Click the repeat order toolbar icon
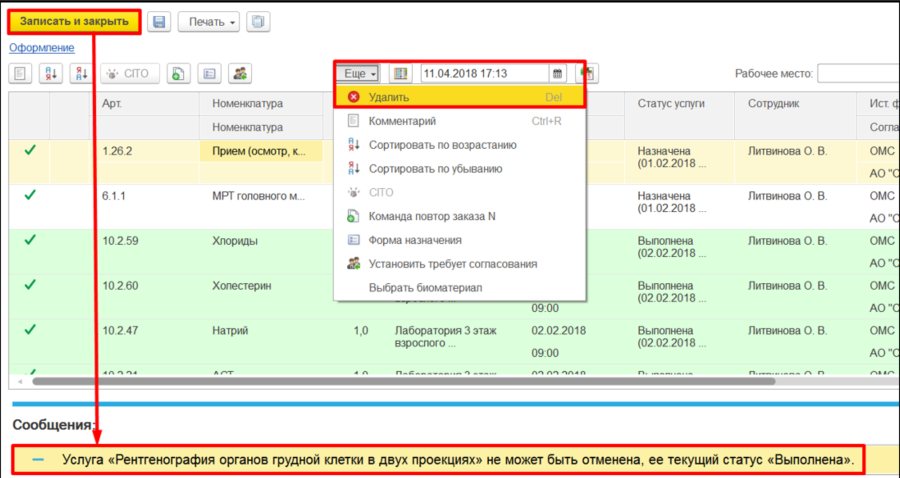900x478 pixels. tap(176, 73)
